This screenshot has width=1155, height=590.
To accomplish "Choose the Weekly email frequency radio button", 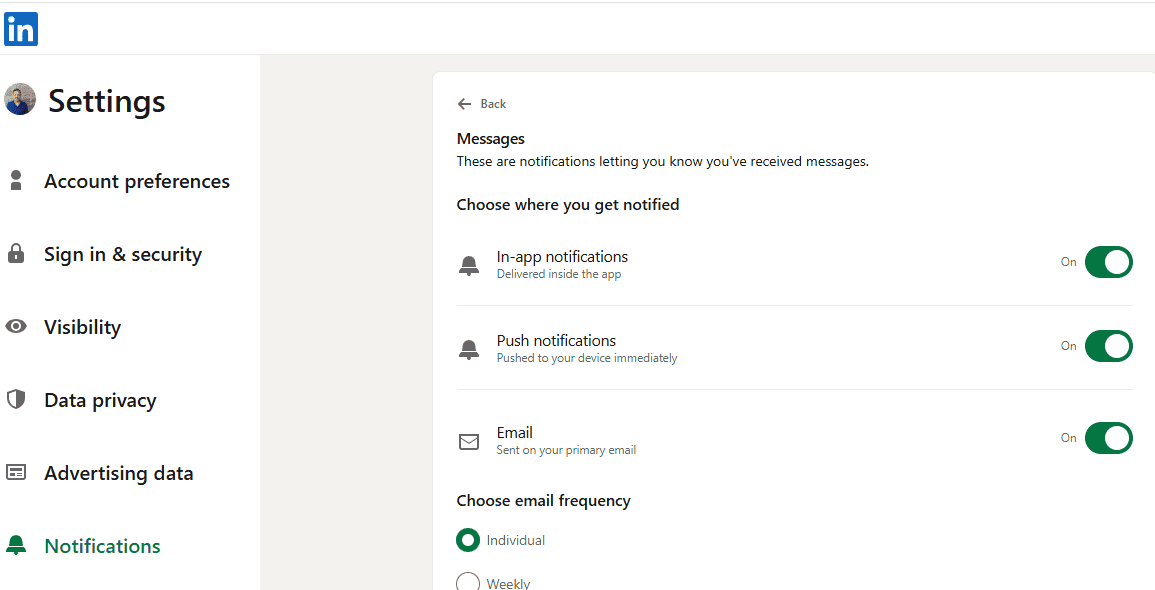I will [468, 582].
